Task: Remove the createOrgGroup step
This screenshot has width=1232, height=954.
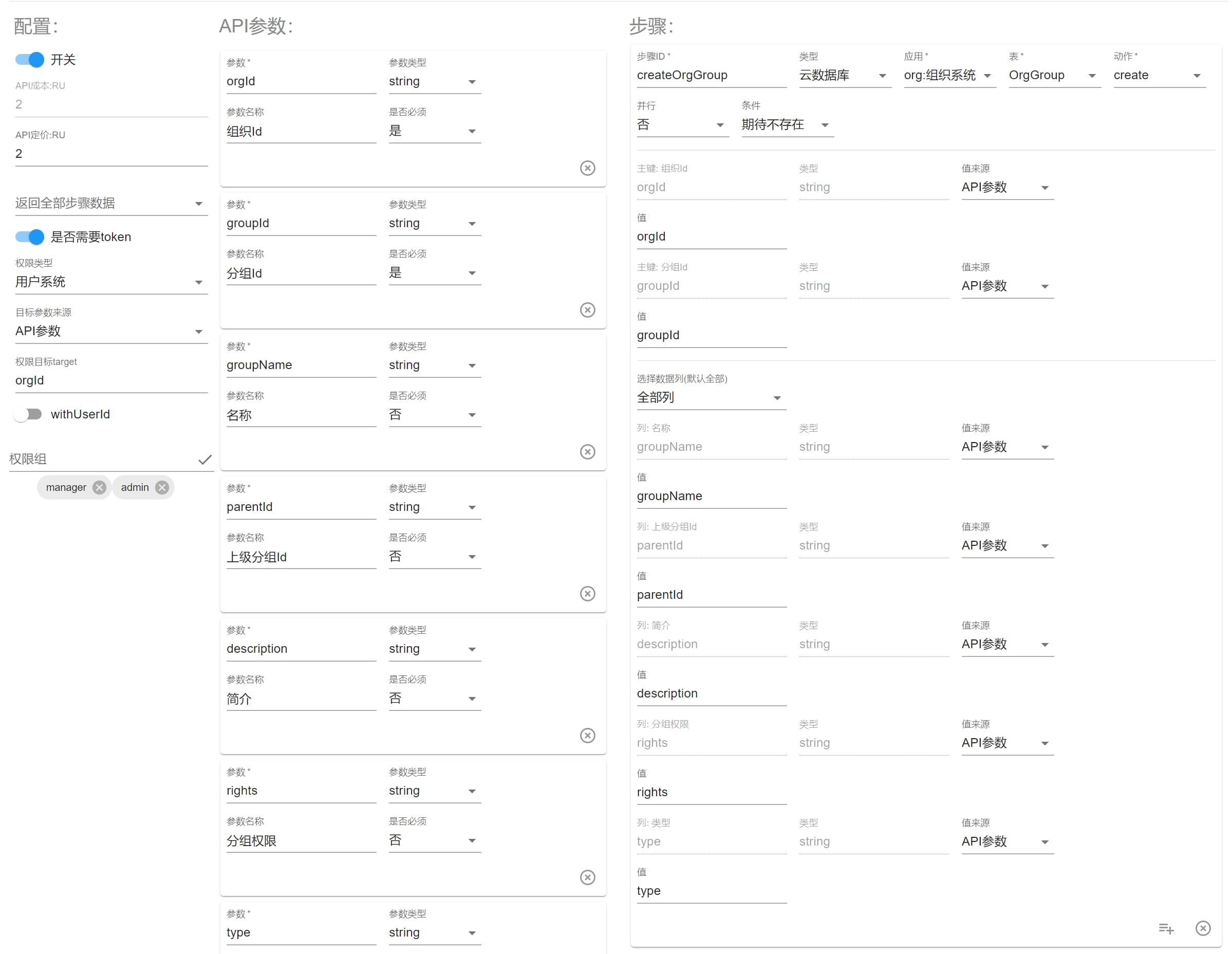Action: pyautogui.click(x=1203, y=928)
